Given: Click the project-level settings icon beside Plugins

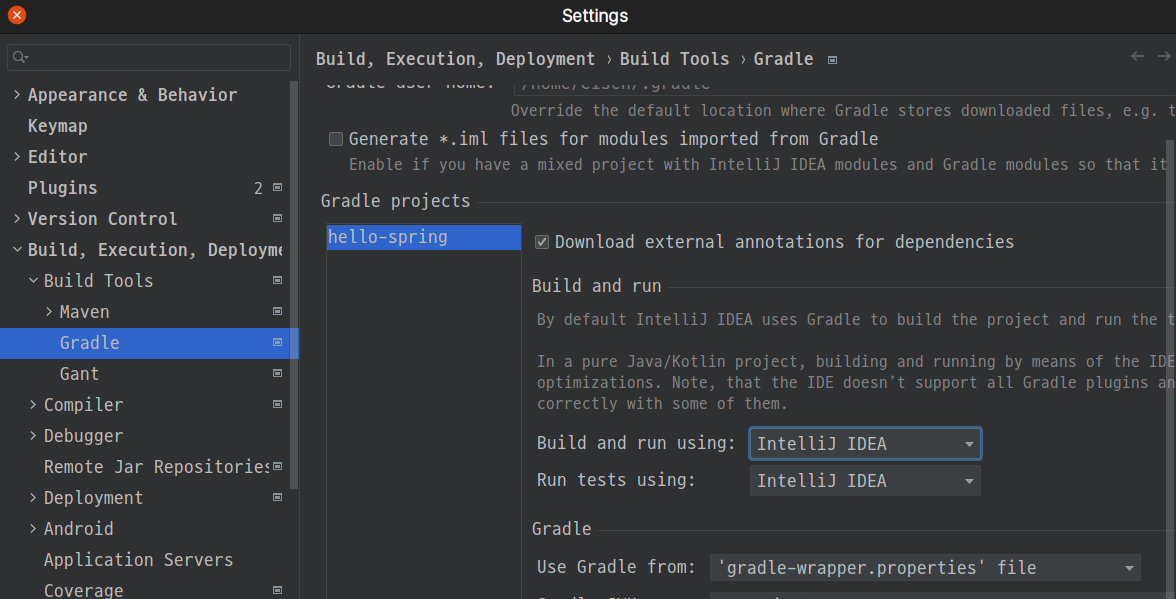Looking at the screenshot, I should pos(278,187).
